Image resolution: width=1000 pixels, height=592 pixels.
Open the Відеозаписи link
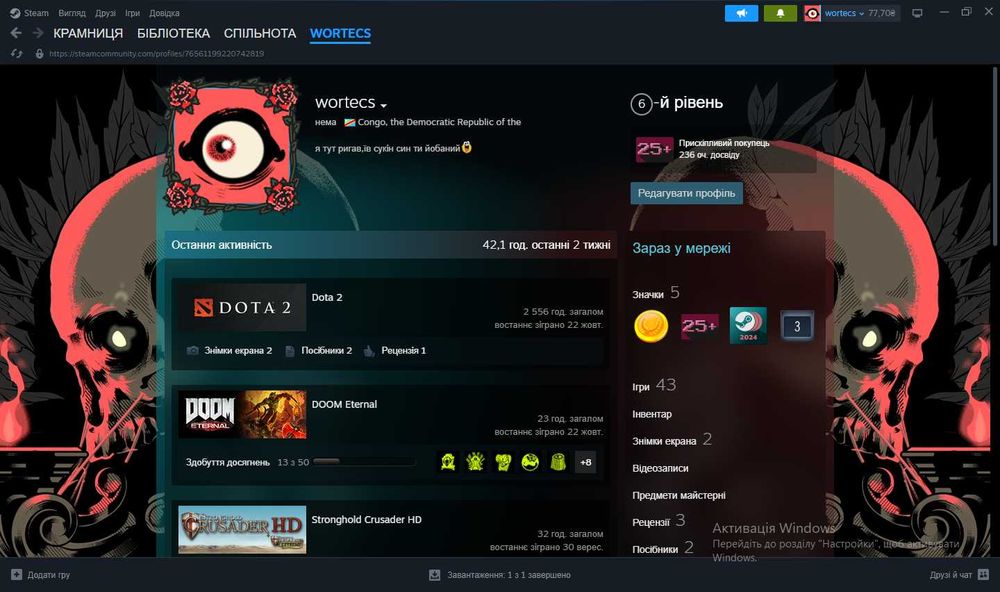pos(660,468)
